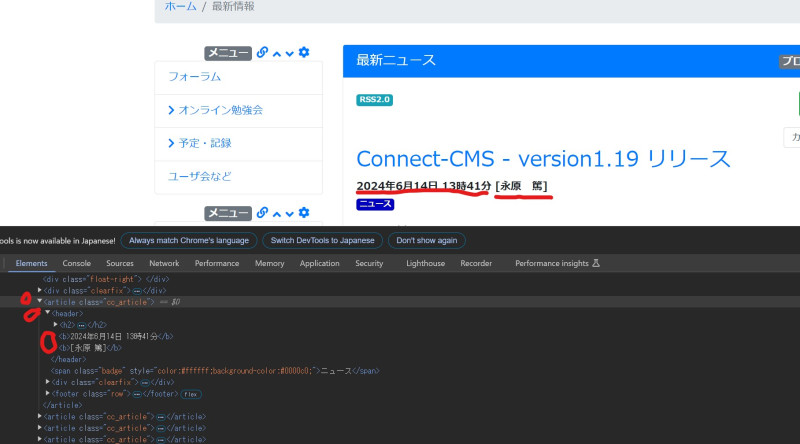Click the blue ニュース category badge under the date
This screenshot has width=800, height=444.
click(x=375, y=204)
